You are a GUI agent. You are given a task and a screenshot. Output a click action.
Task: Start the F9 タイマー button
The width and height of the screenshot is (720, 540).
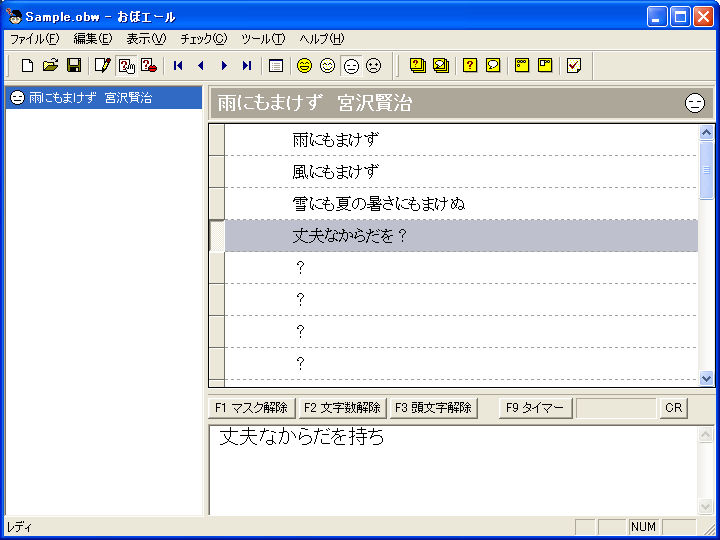tap(535, 408)
